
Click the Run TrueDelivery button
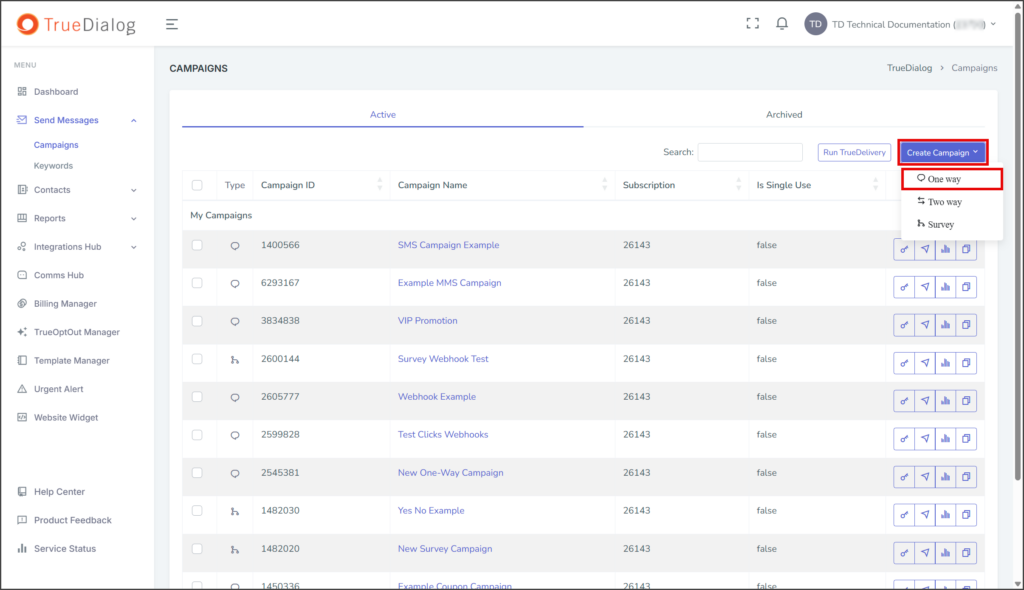854,152
